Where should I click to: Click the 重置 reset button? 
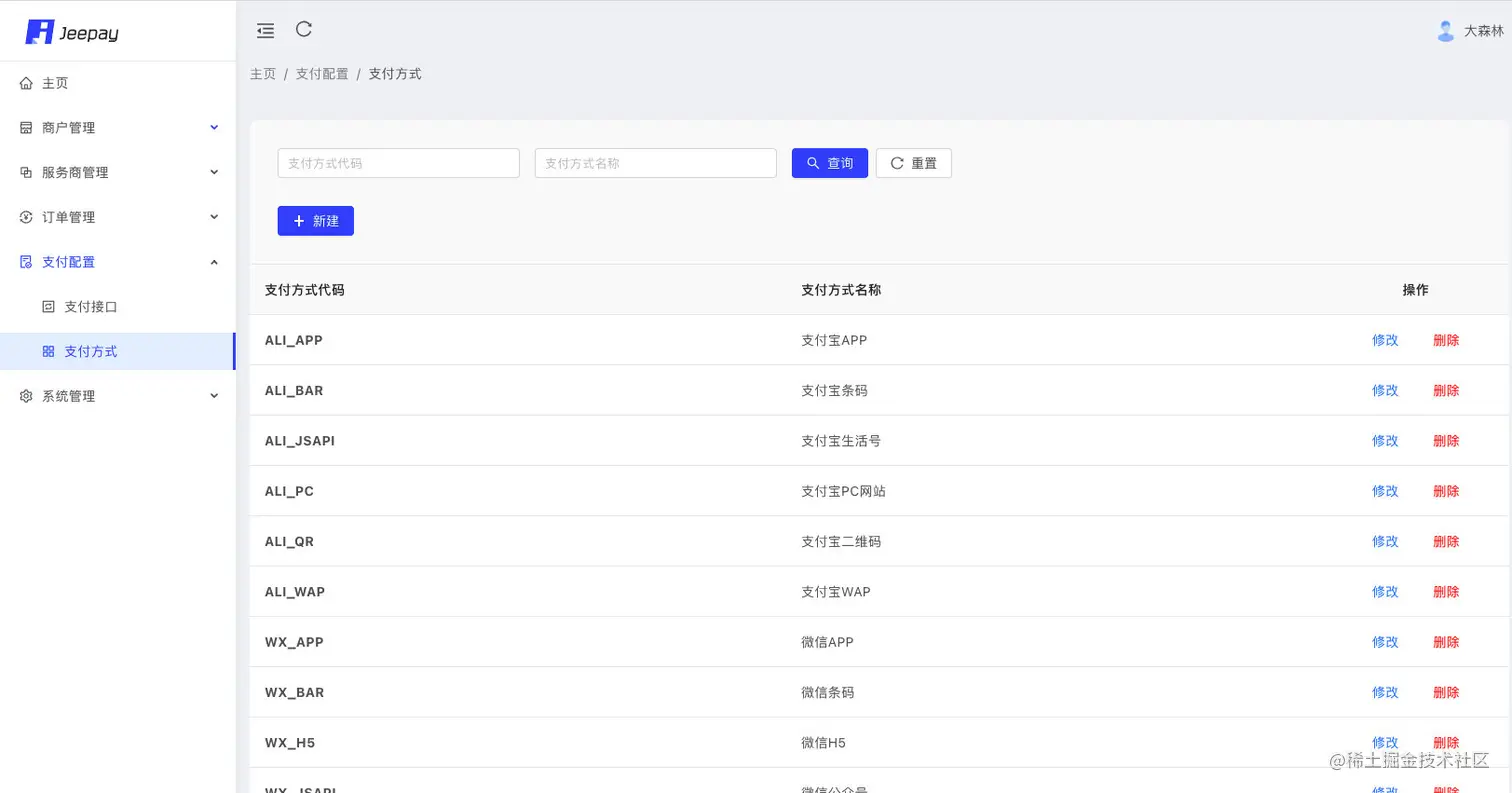pos(914,163)
